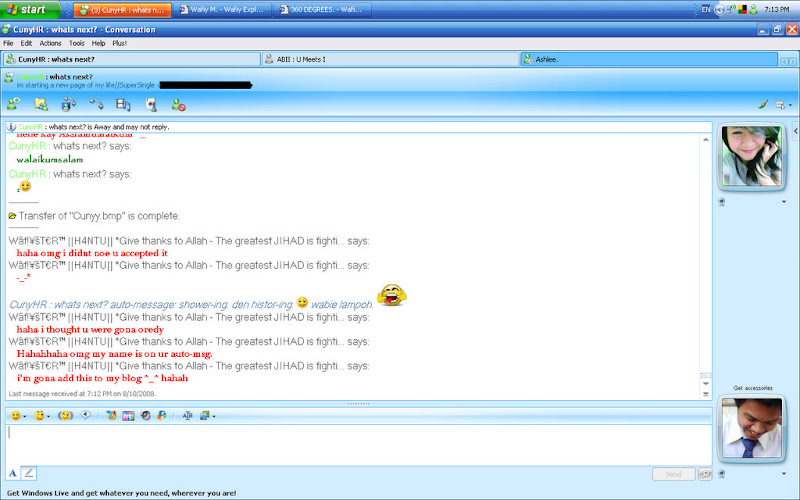
Task: Open the Edit menu
Action: point(26,43)
